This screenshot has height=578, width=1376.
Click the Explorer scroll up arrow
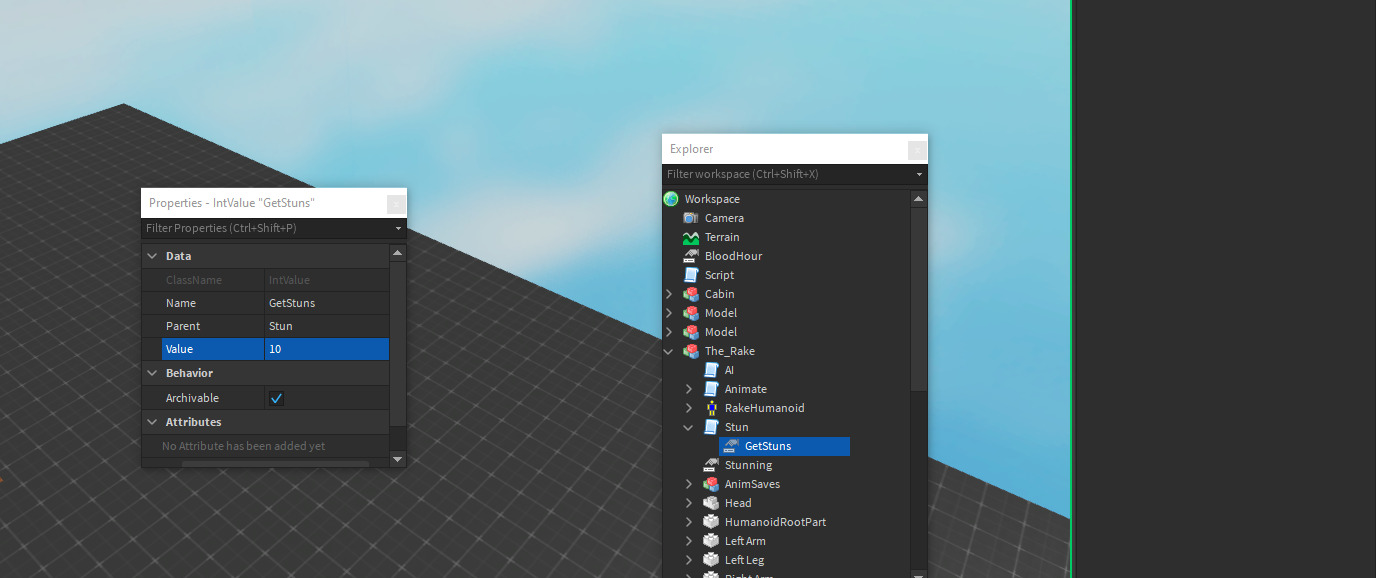(919, 199)
